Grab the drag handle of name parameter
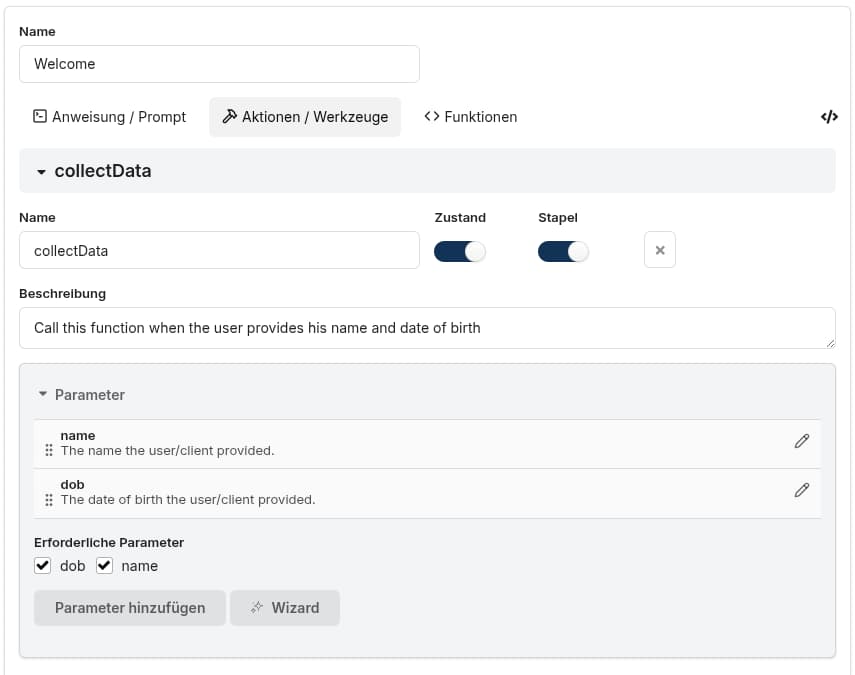This screenshot has height=675, width=855. pyautogui.click(x=49, y=450)
